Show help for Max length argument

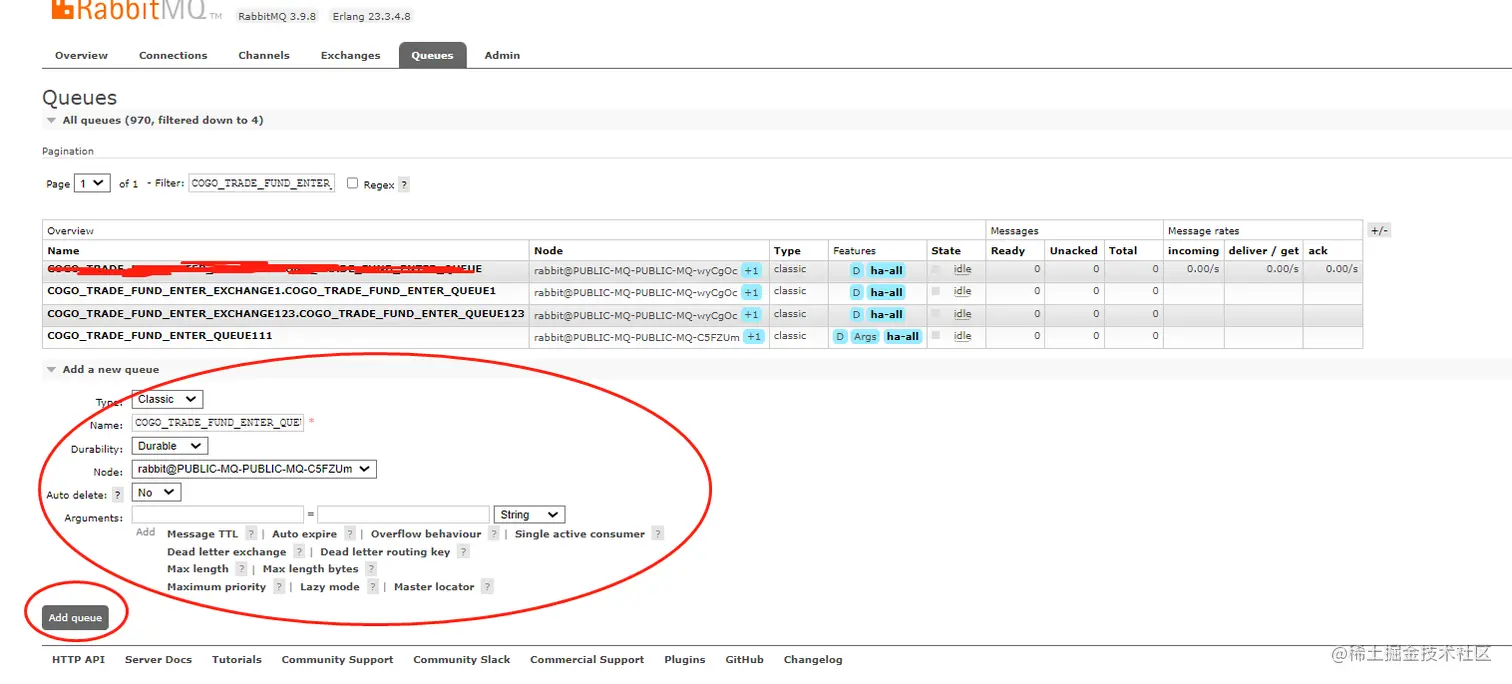coord(241,569)
